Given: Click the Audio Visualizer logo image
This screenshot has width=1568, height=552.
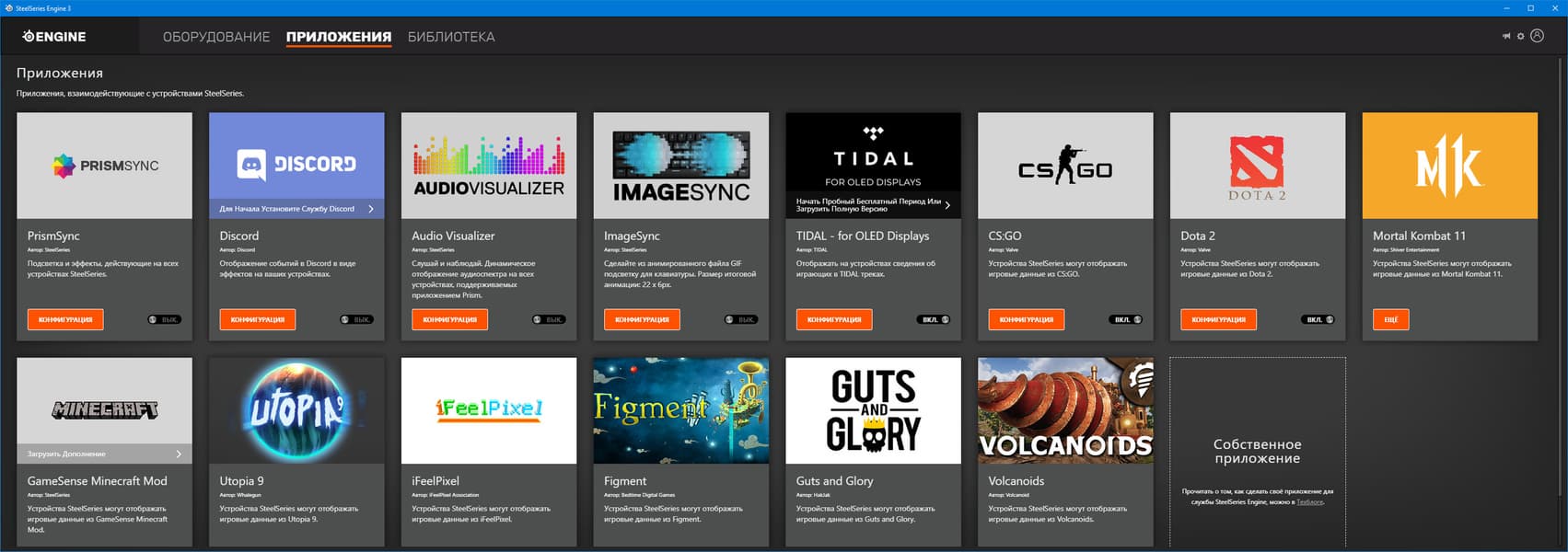Looking at the screenshot, I should tap(489, 166).
